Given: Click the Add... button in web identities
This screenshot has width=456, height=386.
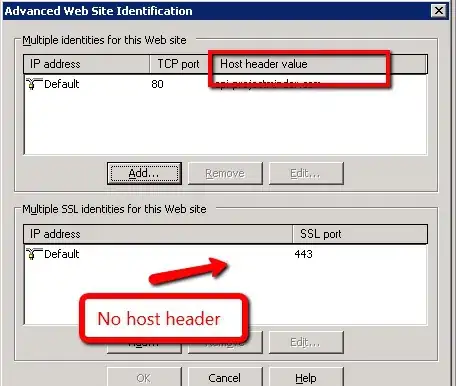Looking at the screenshot, I should (144, 173).
